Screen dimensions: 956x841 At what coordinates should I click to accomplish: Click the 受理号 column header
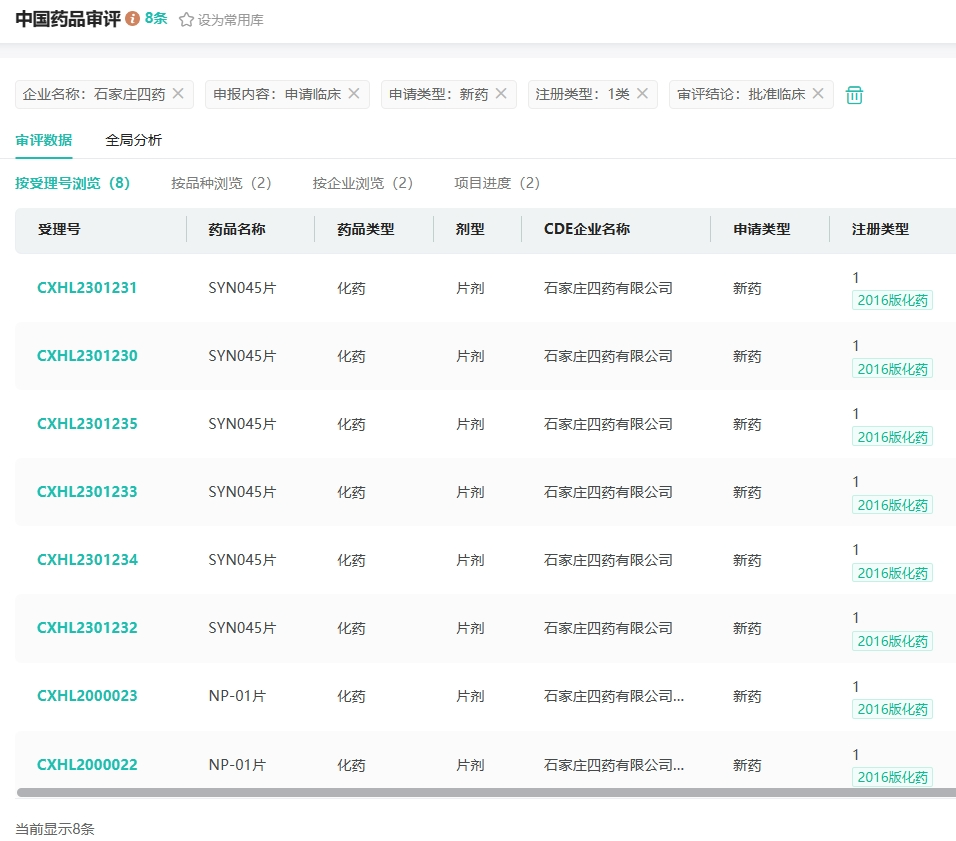tap(59, 229)
